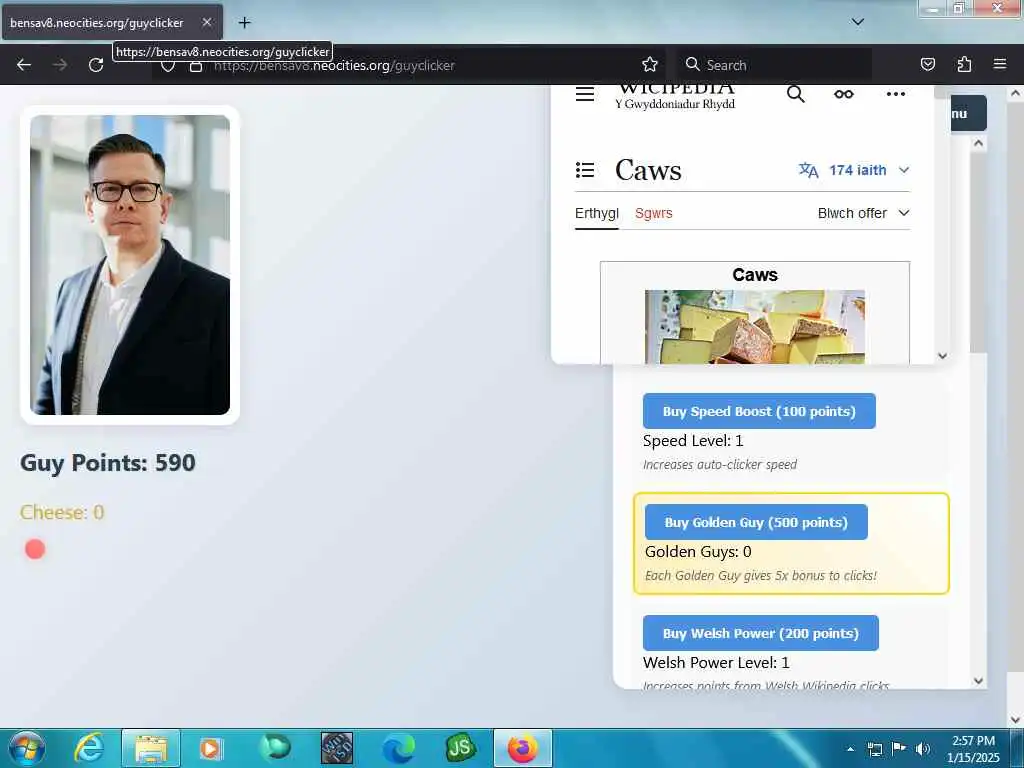The height and width of the screenshot is (768, 1024).
Task: Go back with browser back arrow
Action: [24, 65]
